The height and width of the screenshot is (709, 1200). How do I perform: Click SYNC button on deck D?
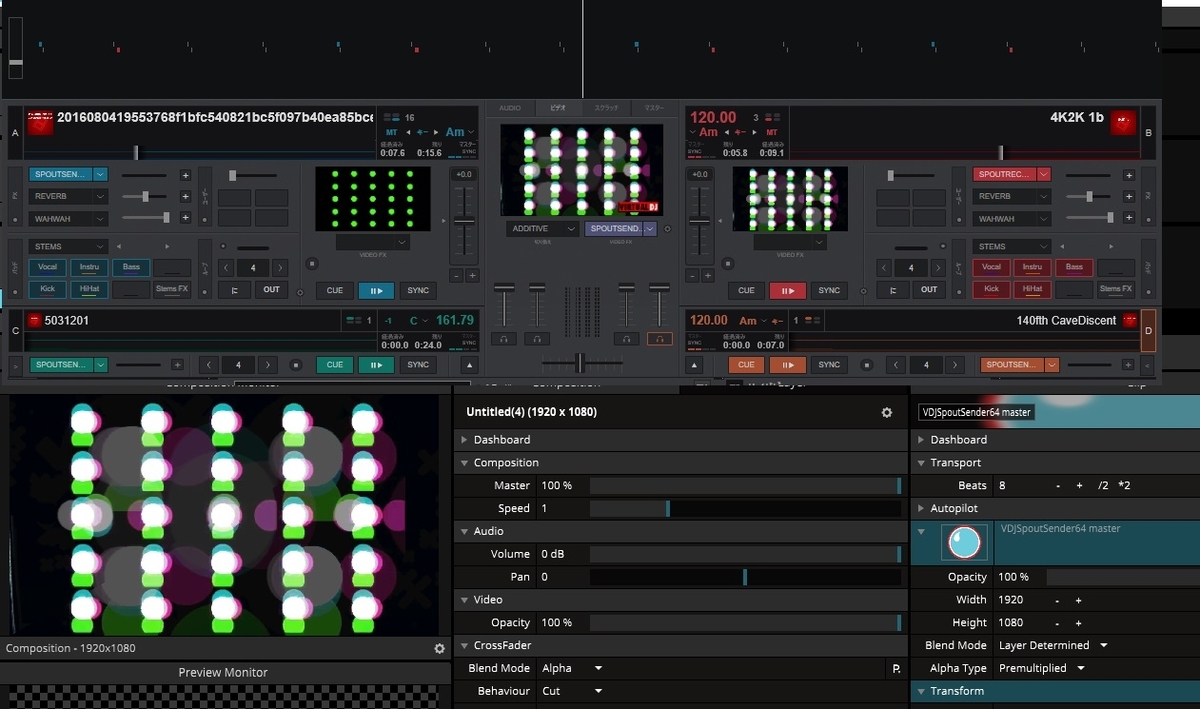829,365
